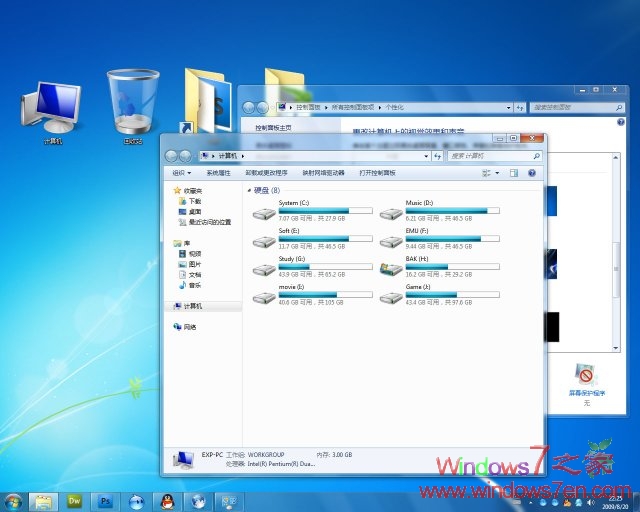The image size is (640, 512).
Task: Click 控制面板 breadcrumb in back window
Action: [308, 107]
